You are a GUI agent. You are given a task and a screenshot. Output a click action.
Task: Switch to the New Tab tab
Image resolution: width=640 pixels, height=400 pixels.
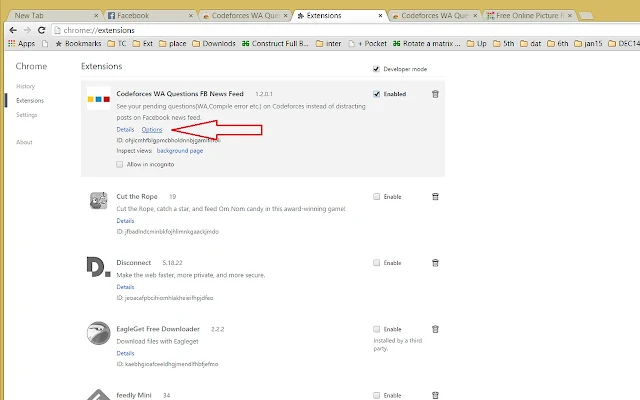coord(53,16)
